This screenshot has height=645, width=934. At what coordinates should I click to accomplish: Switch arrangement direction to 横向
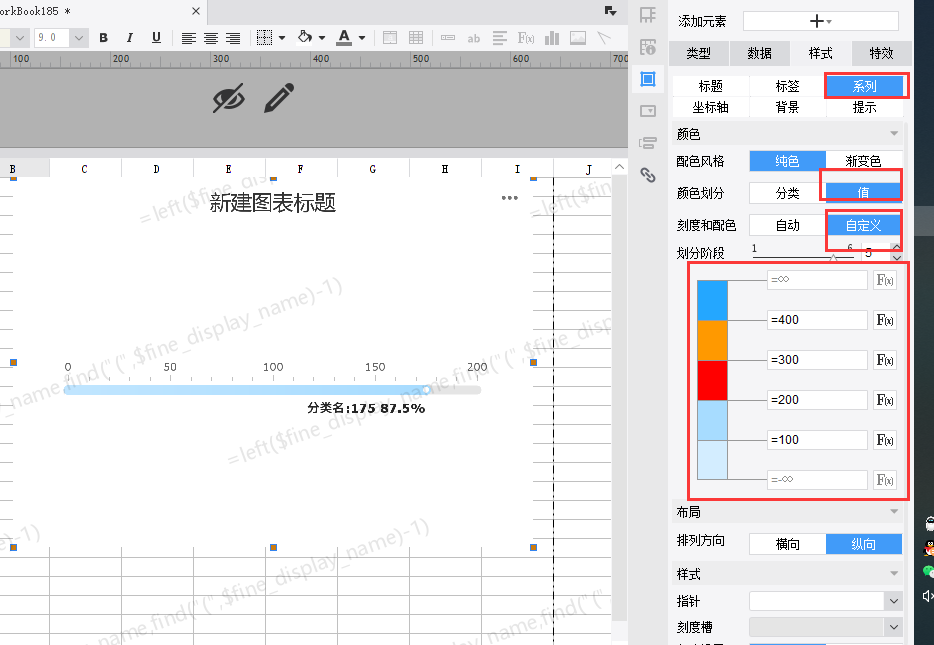(787, 544)
